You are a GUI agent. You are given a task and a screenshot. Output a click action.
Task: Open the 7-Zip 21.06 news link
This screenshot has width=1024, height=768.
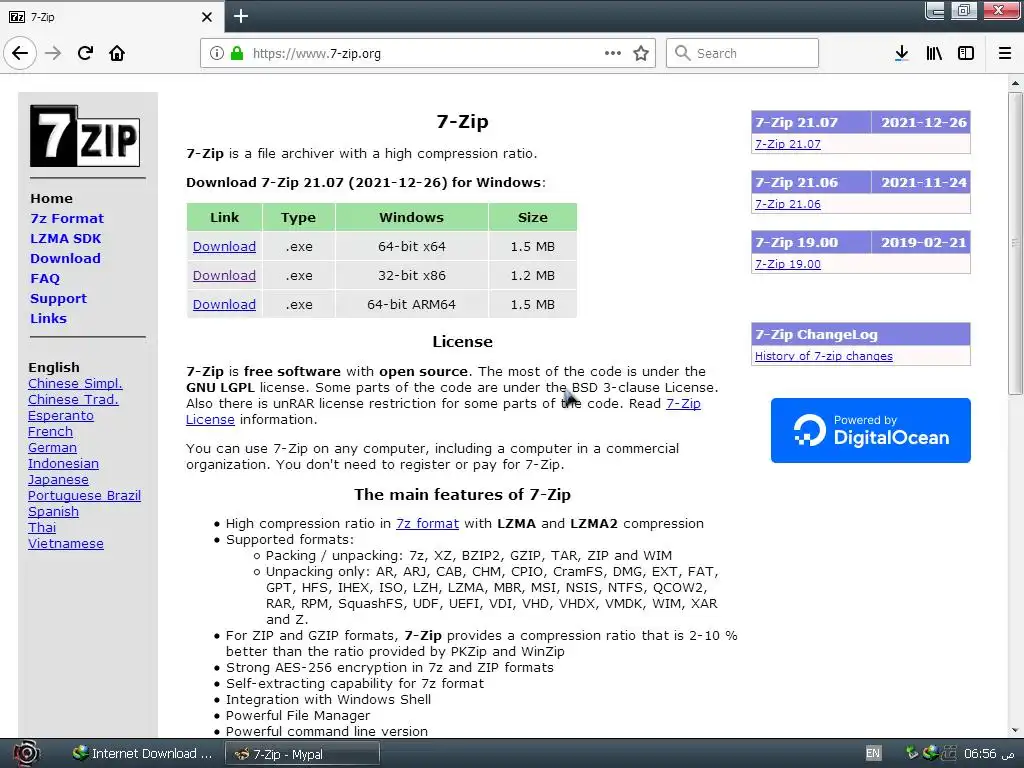coord(788,204)
